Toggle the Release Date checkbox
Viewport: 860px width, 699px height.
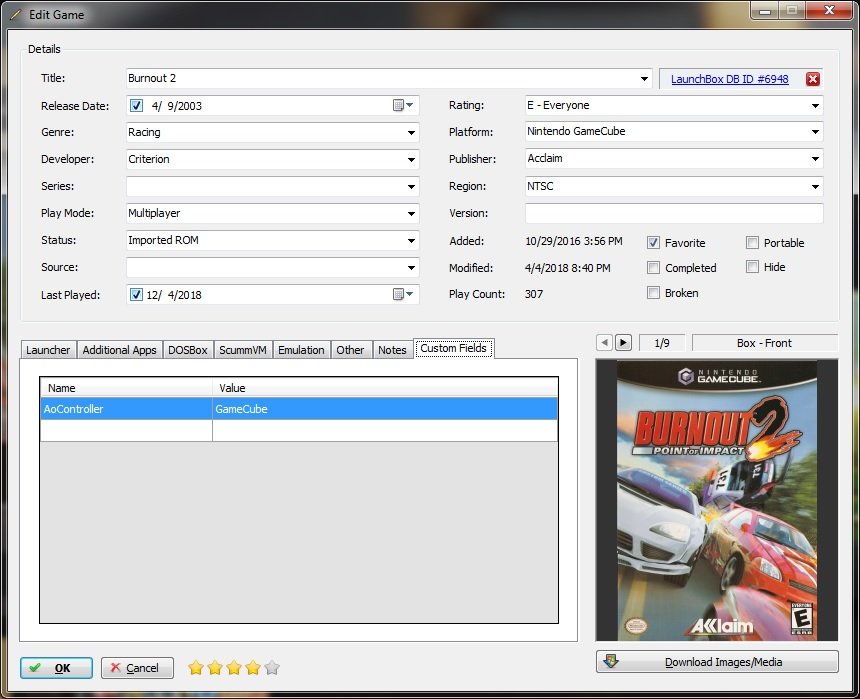coord(136,105)
